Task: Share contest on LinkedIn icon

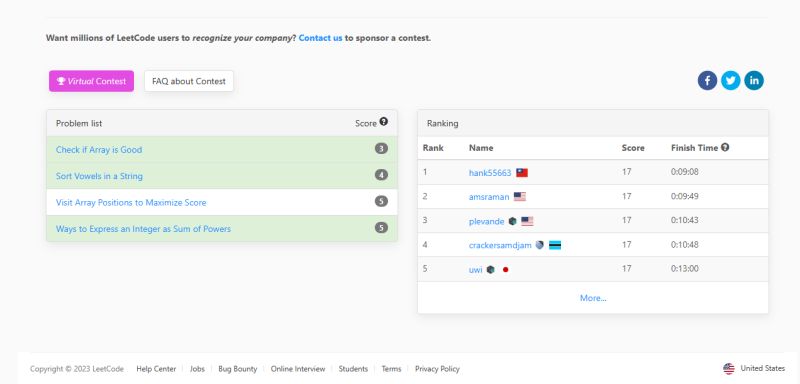Action: 754,81
